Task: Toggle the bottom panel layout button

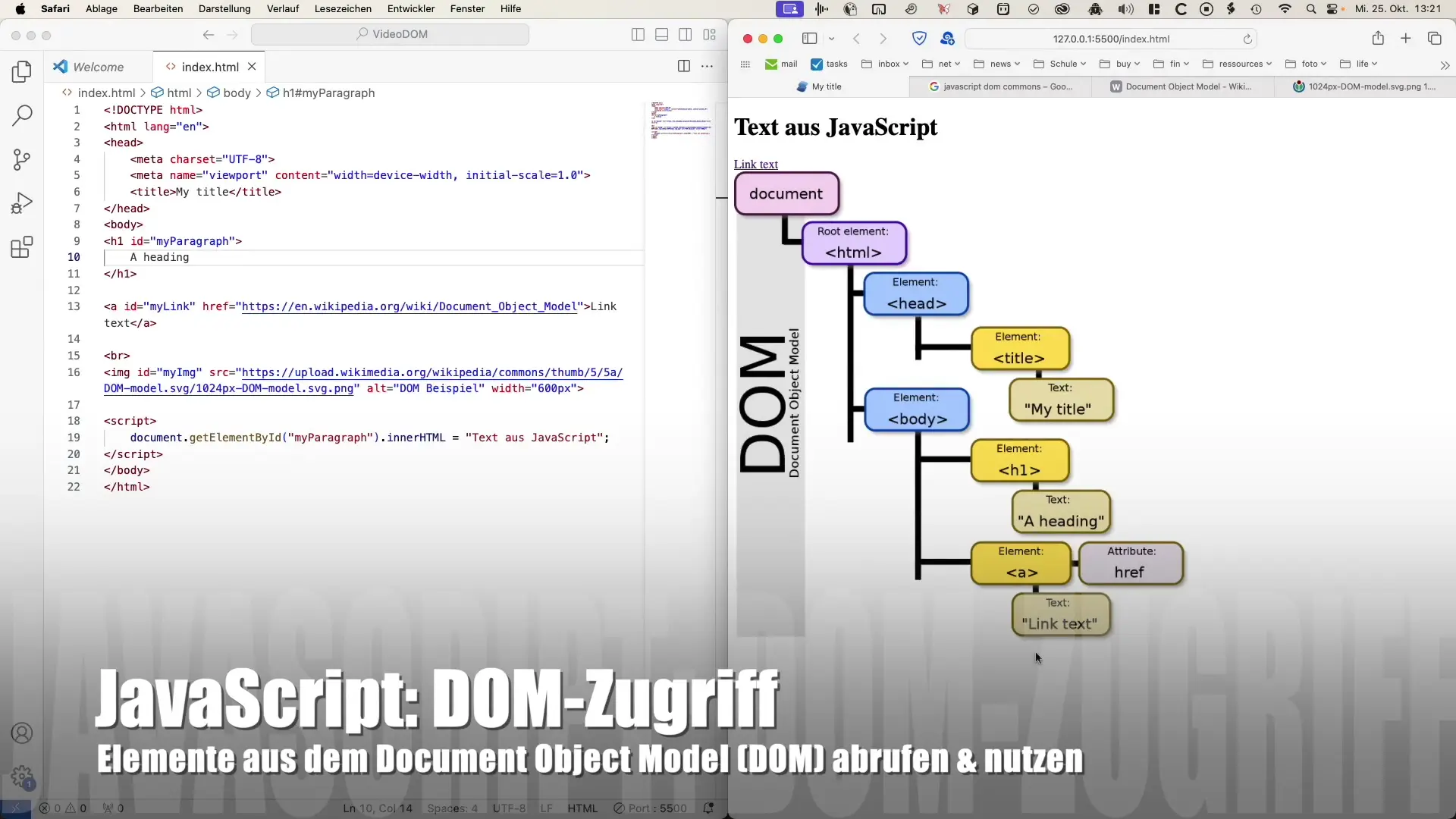Action: [x=661, y=34]
